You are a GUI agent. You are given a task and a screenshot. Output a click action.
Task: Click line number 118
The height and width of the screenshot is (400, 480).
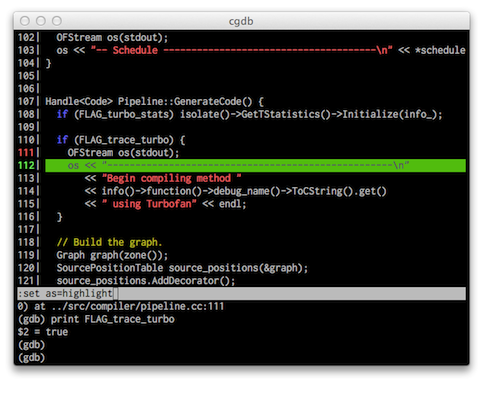26,242
